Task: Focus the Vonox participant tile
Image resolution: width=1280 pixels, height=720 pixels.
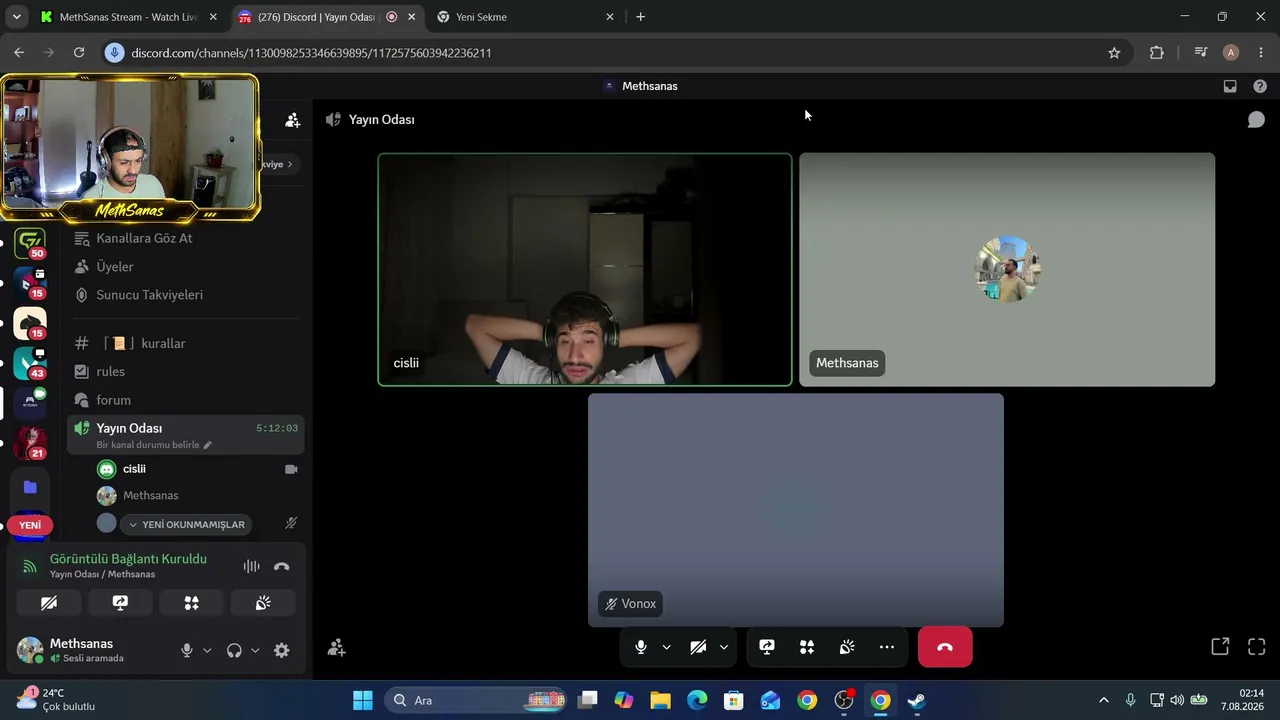Action: 796,510
